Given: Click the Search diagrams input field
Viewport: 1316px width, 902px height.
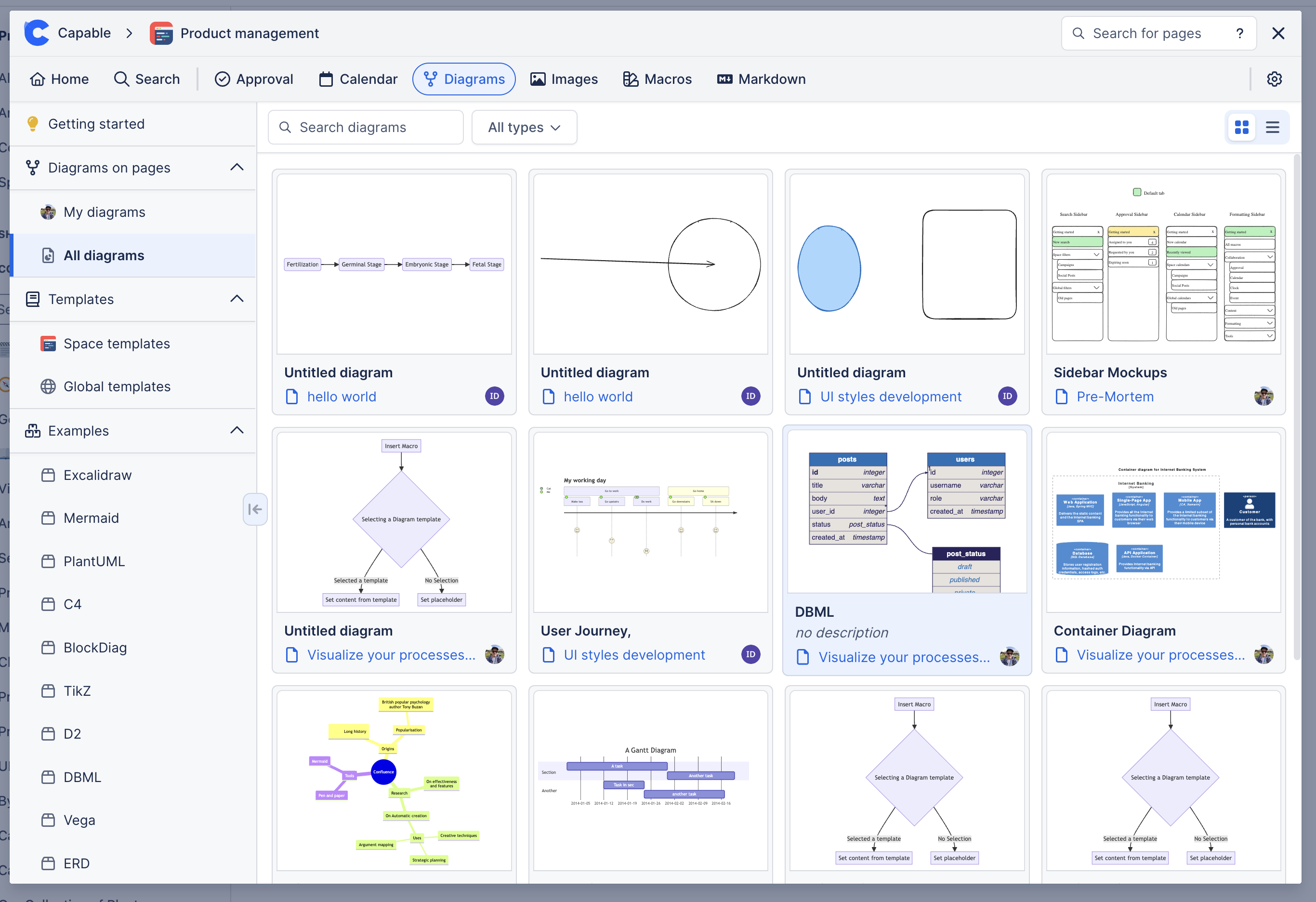Looking at the screenshot, I should pyautogui.click(x=366, y=128).
